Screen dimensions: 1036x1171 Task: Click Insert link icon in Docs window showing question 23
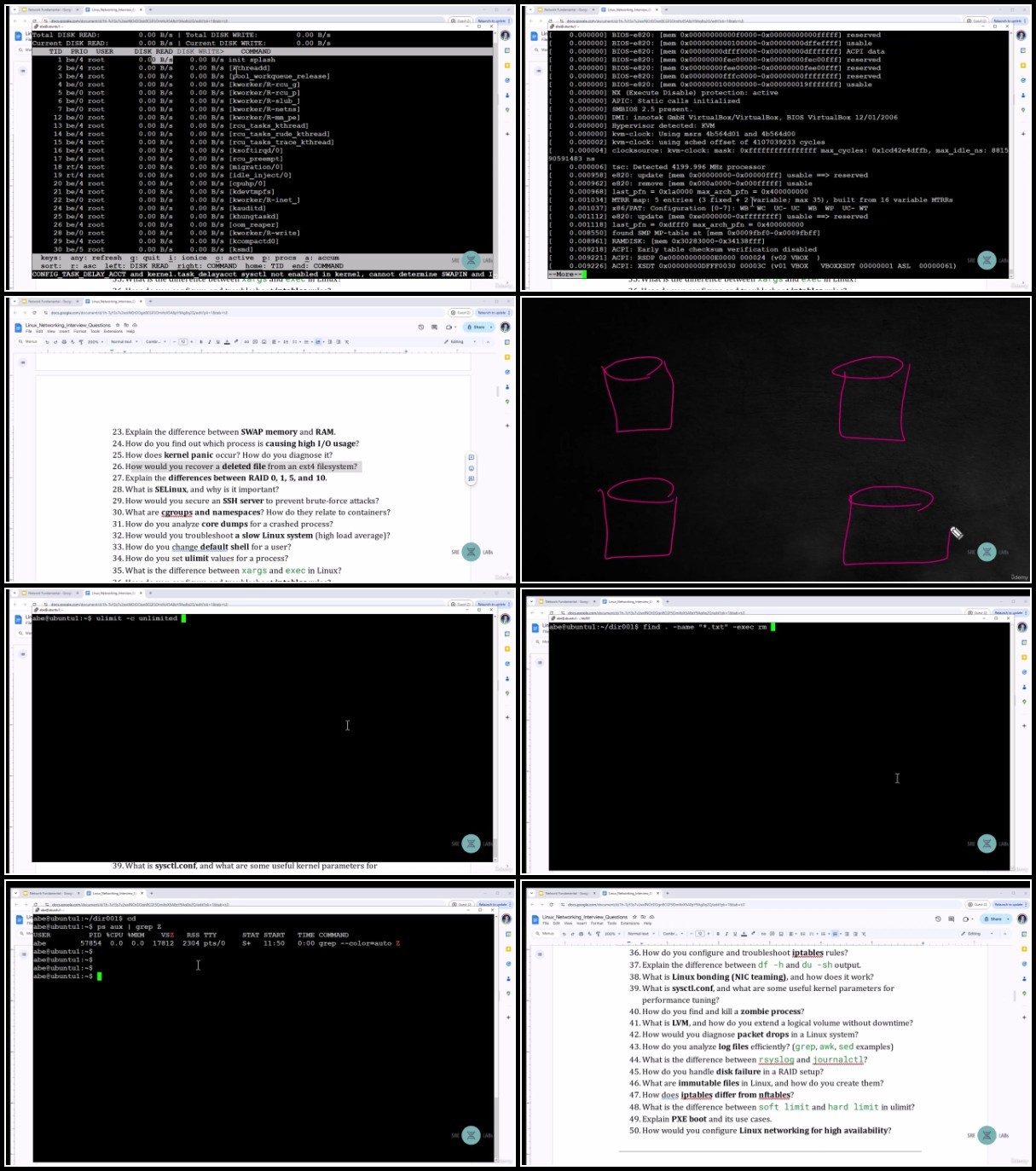[246, 341]
